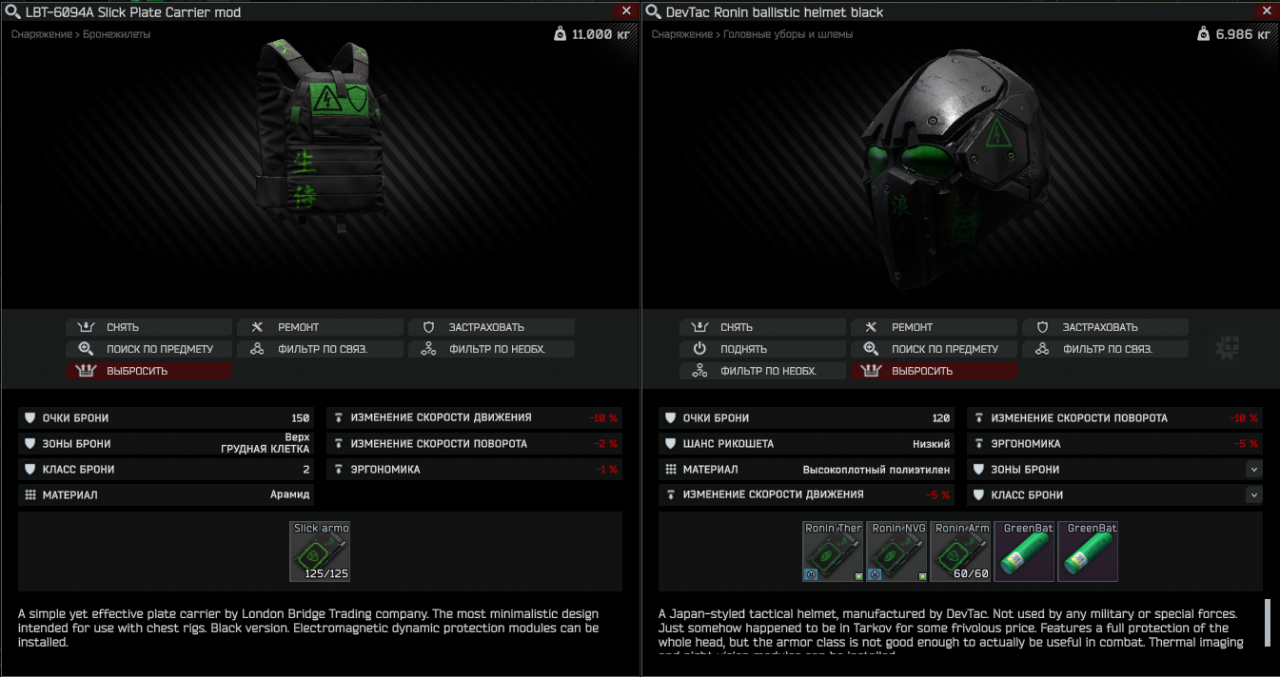Image resolution: width=1280 pixels, height=677 pixels.
Task: Close the LBT-6094A Slick Plate Carrier window
Action: (x=626, y=11)
